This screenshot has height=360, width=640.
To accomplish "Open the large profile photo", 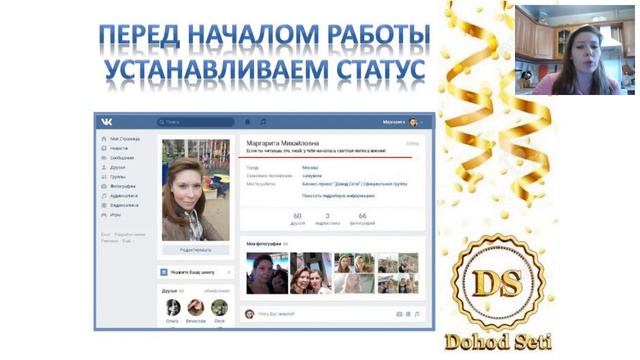I will coord(196,190).
